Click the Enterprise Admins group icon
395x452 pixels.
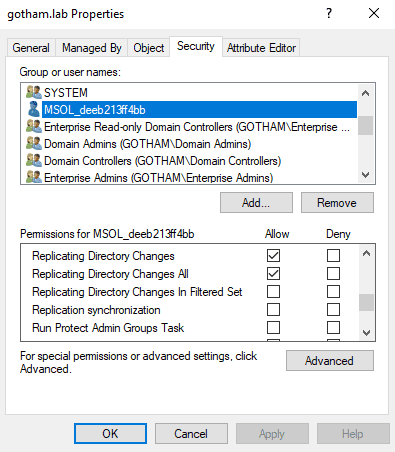[x=34, y=177]
